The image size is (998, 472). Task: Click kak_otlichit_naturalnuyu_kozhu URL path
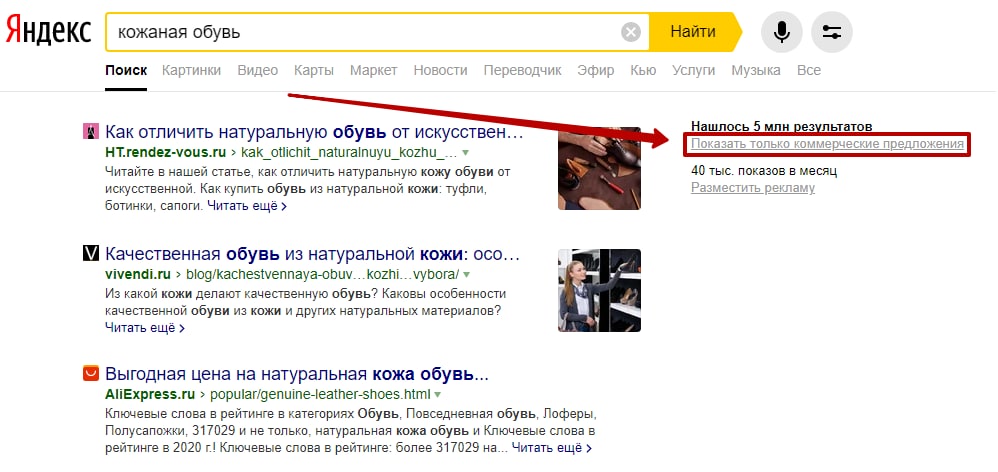[x=349, y=153]
